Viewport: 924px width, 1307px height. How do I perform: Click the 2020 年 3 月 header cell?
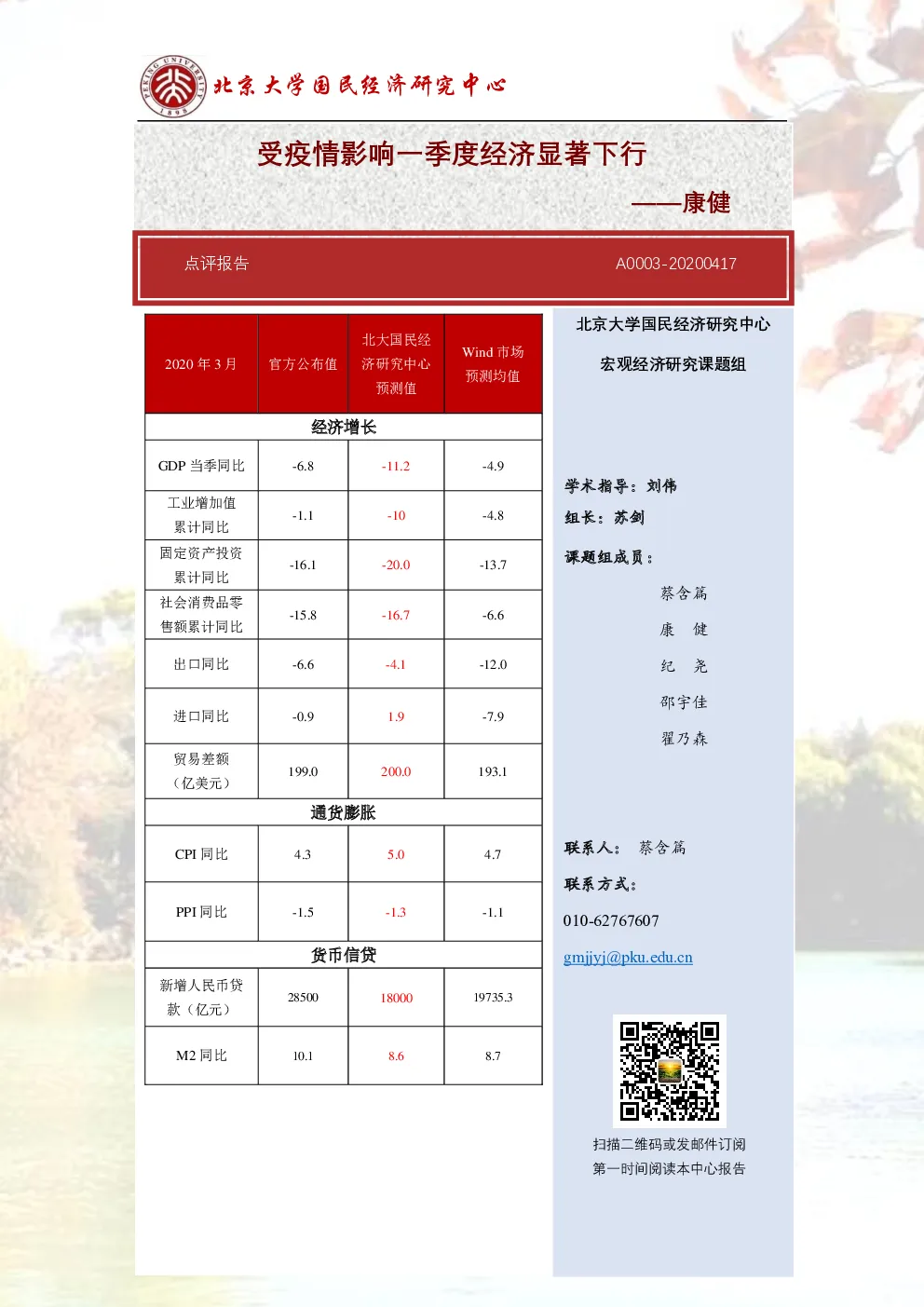(201, 364)
